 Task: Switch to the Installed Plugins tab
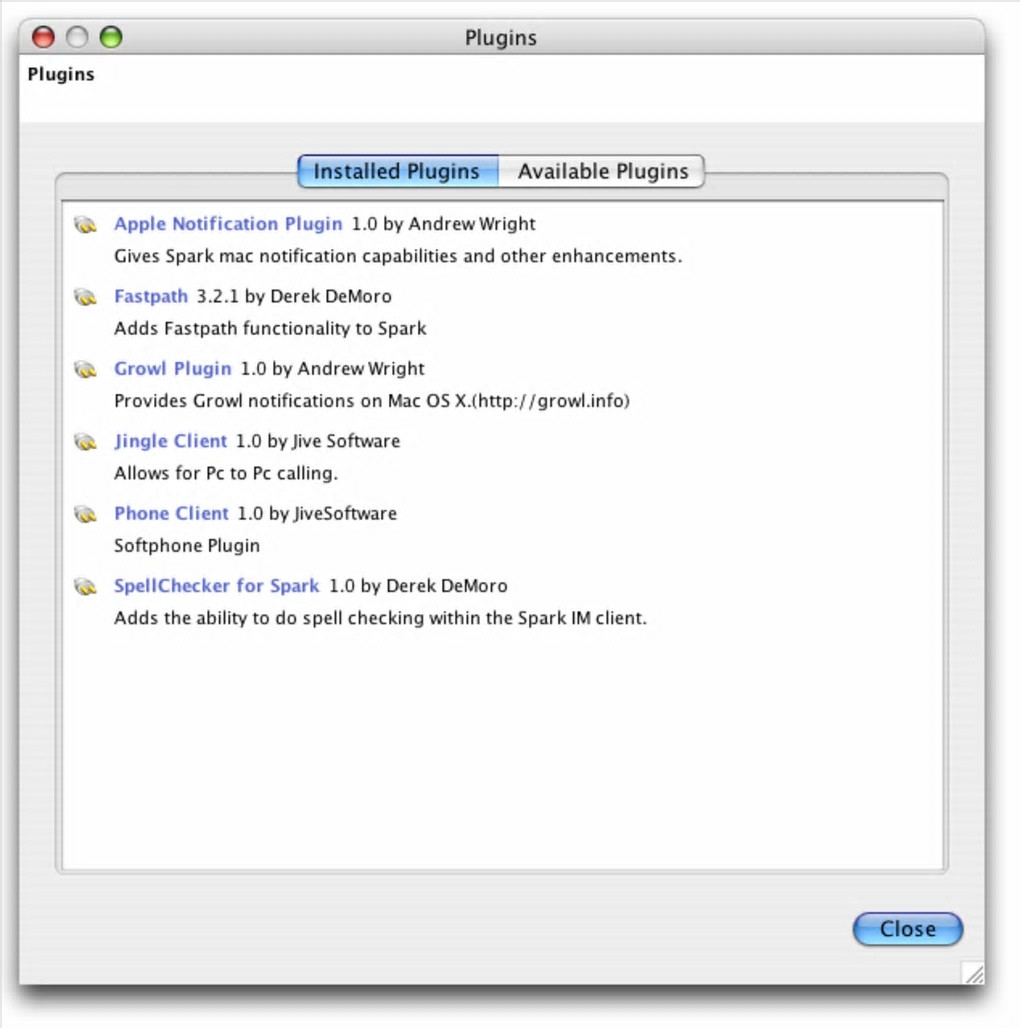tap(398, 171)
